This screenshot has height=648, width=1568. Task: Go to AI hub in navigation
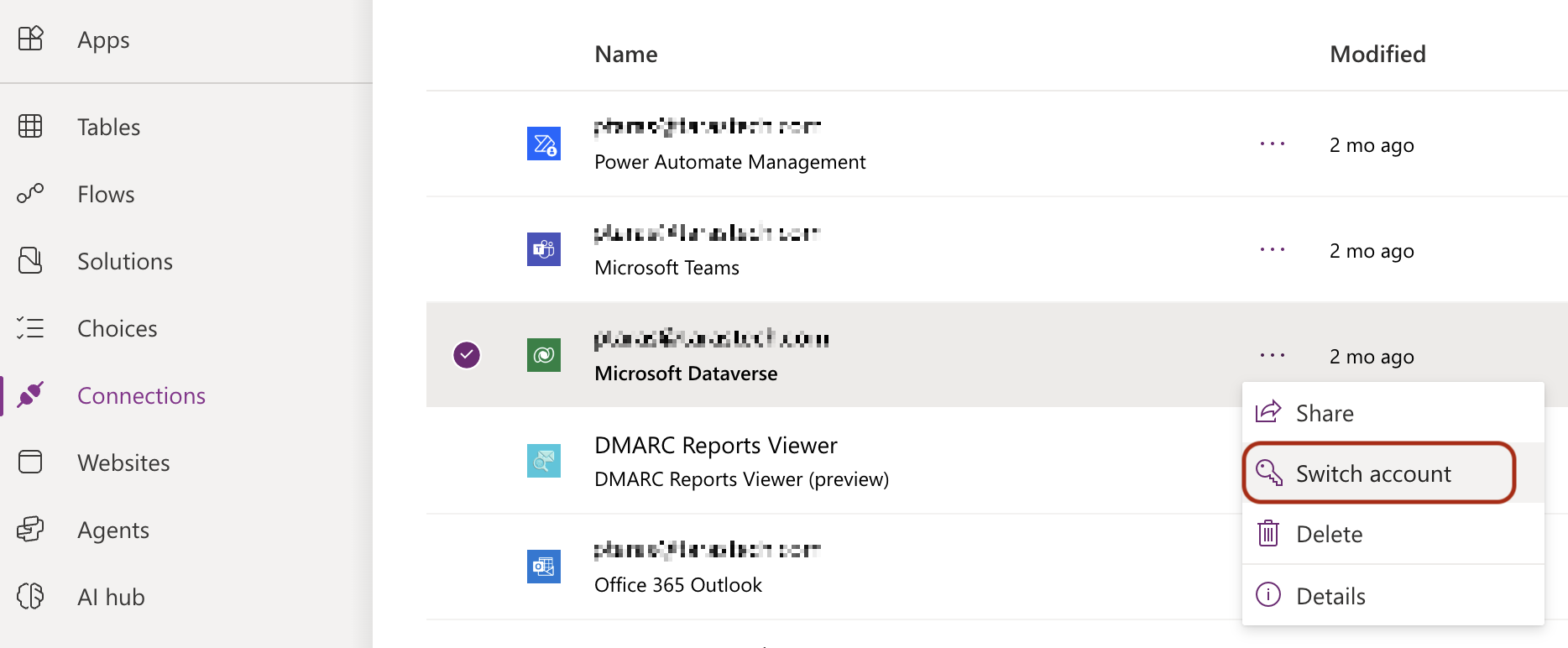111,597
